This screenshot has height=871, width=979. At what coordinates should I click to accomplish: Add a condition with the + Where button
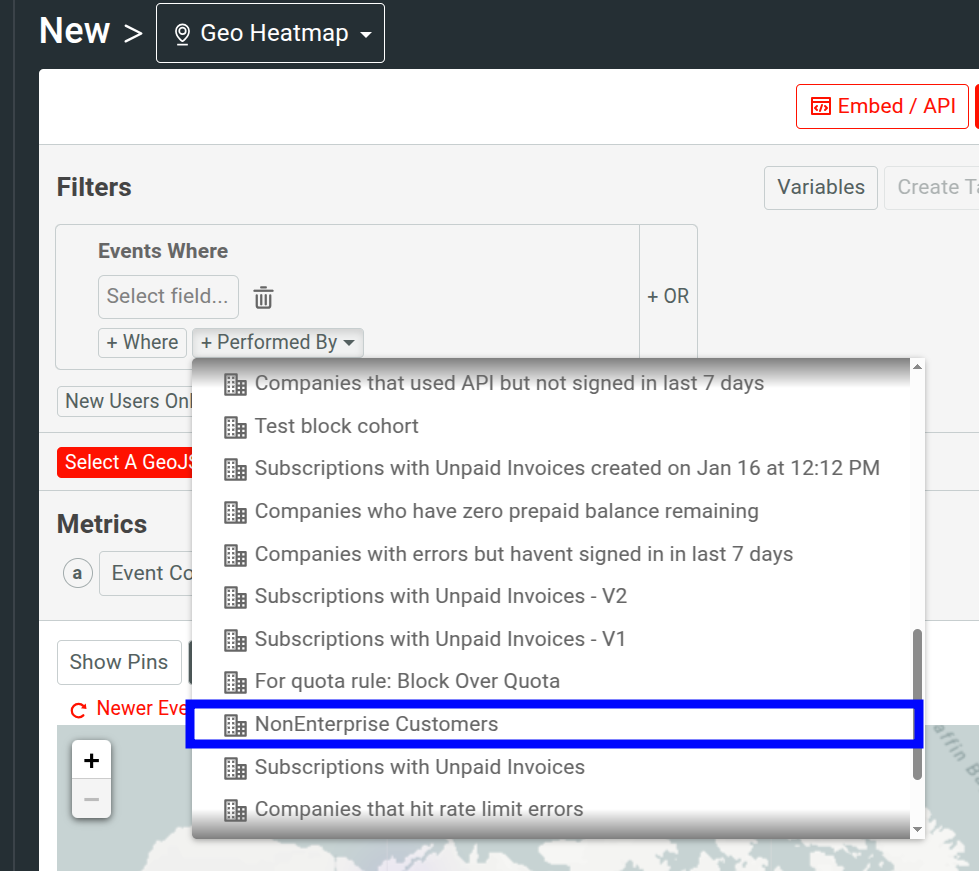[x=142, y=342]
